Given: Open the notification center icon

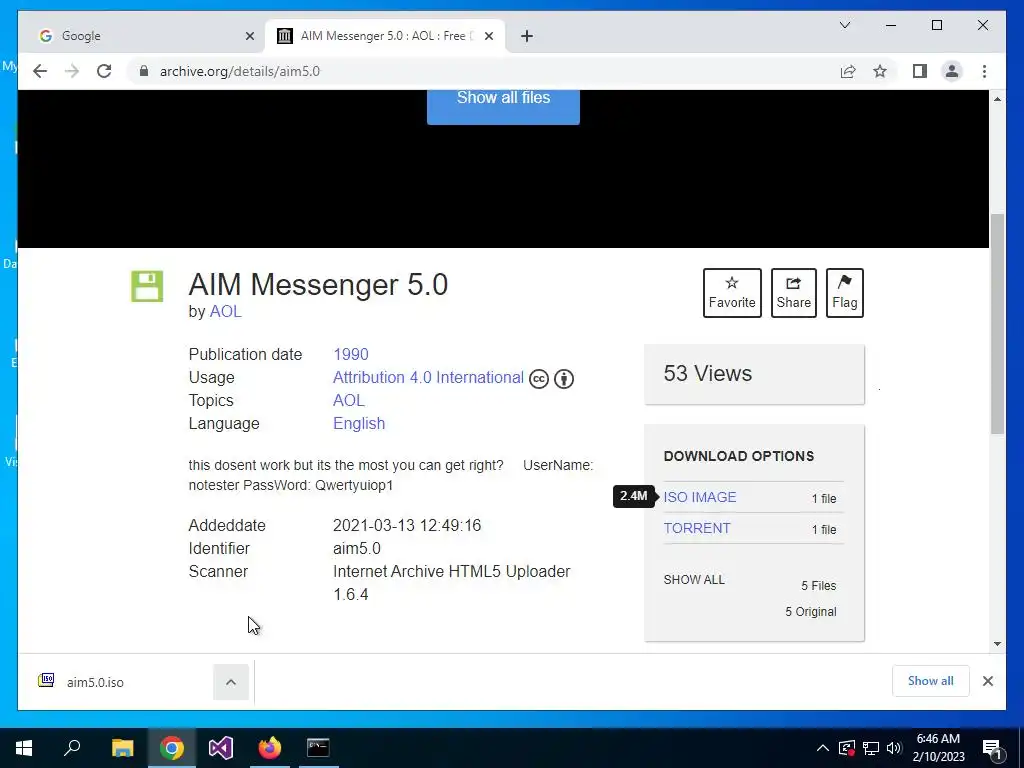Looking at the screenshot, I should coord(993,749).
